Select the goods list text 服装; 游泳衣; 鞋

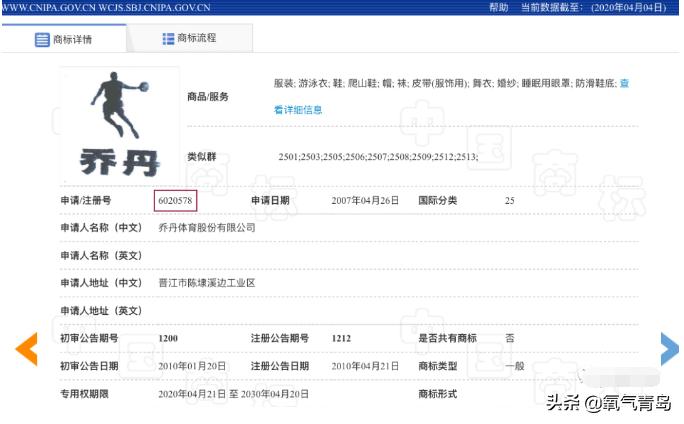click(x=308, y=83)
